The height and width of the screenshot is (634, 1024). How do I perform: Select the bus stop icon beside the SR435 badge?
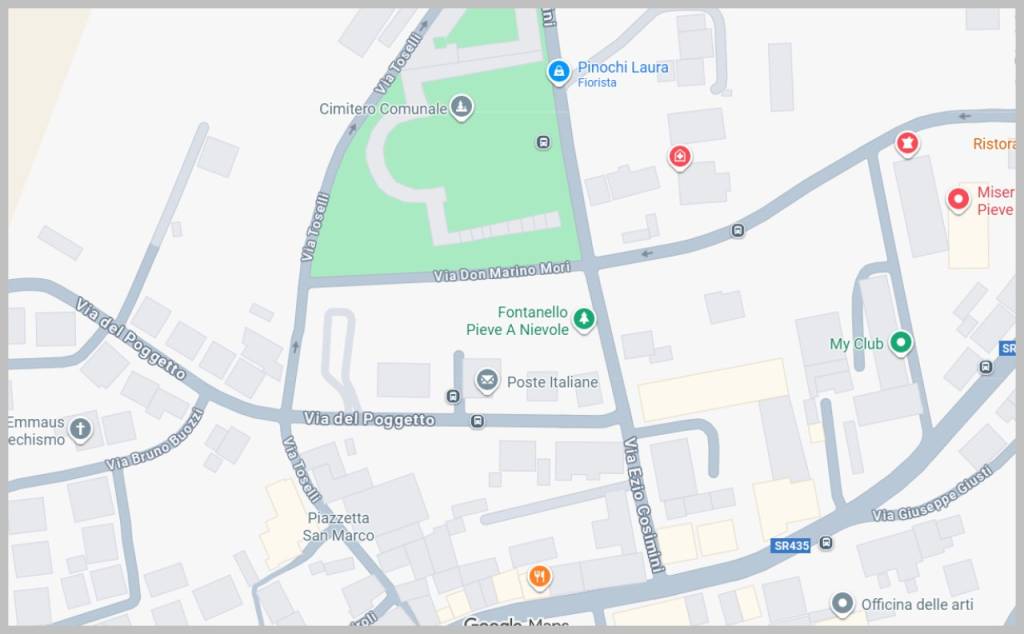click(x=826, y=543)
